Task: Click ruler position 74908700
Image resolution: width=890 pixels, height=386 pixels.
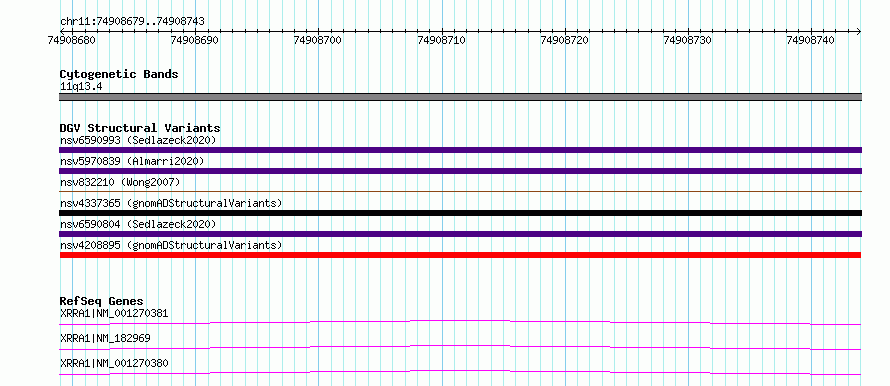Action: click(x=318, y=40)
